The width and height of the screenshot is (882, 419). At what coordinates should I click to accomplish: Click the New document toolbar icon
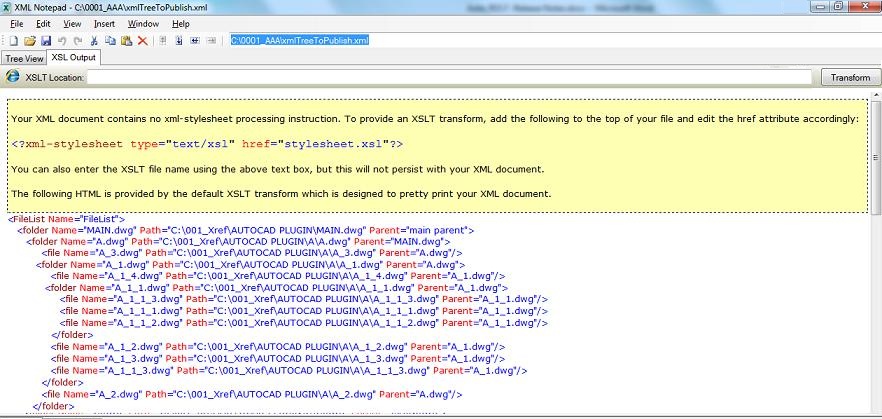coord(13,41)
